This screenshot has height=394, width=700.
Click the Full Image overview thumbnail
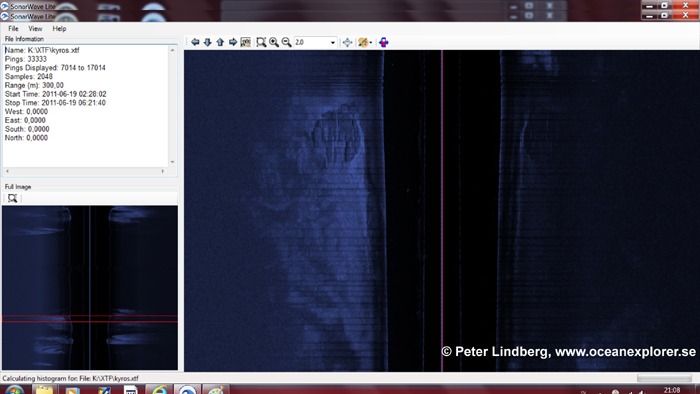90,288
